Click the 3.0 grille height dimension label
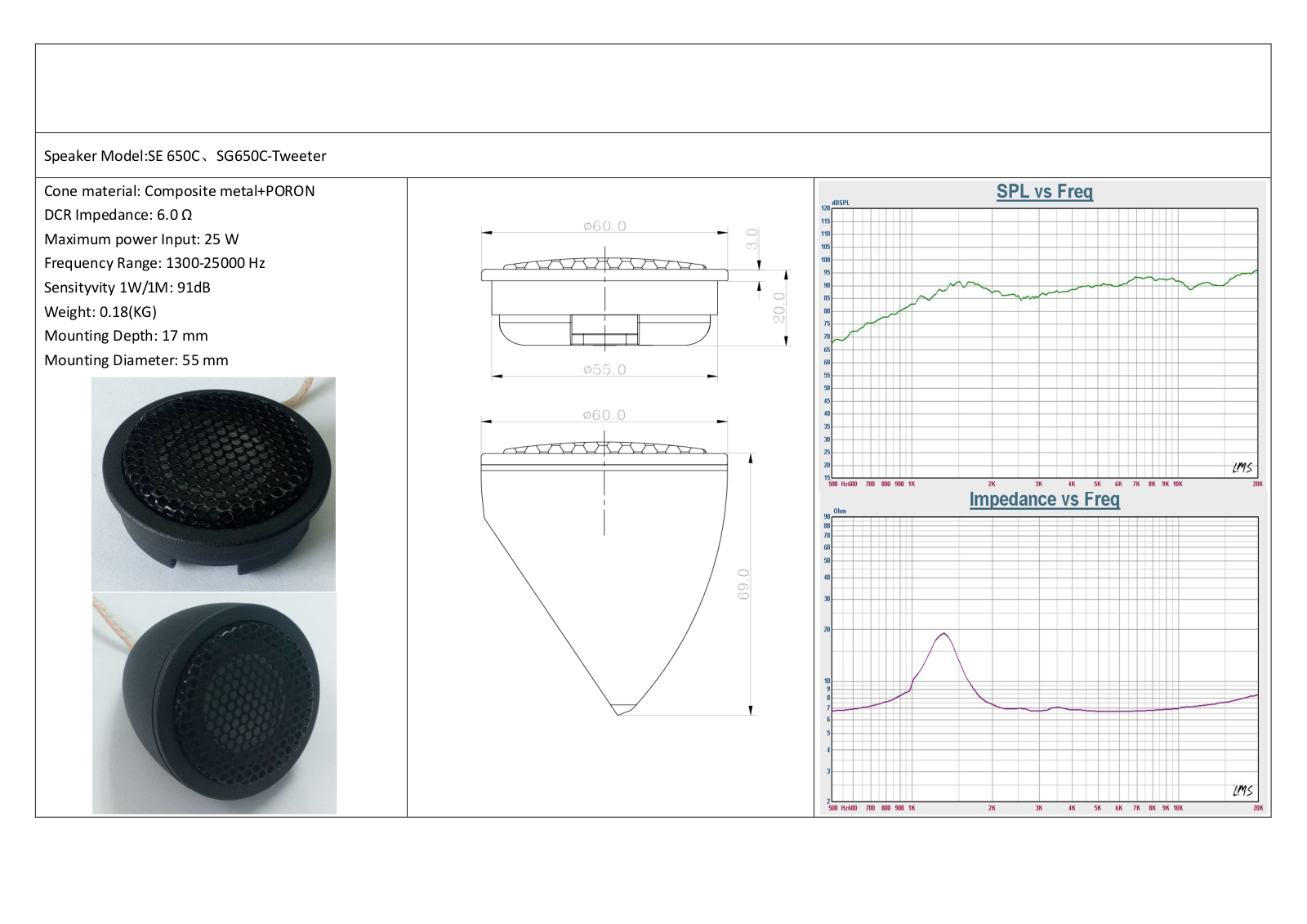 [752, 239]
